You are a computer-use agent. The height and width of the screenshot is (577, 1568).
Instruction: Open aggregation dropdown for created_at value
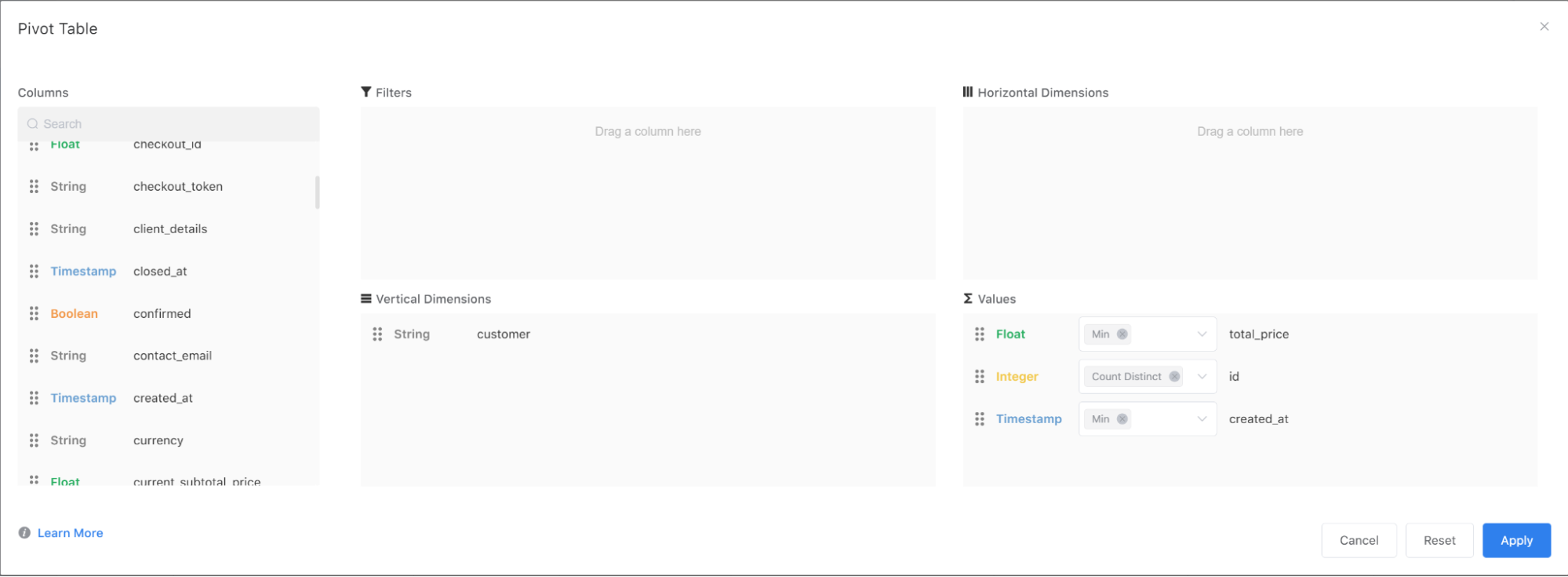[1202, 419]
